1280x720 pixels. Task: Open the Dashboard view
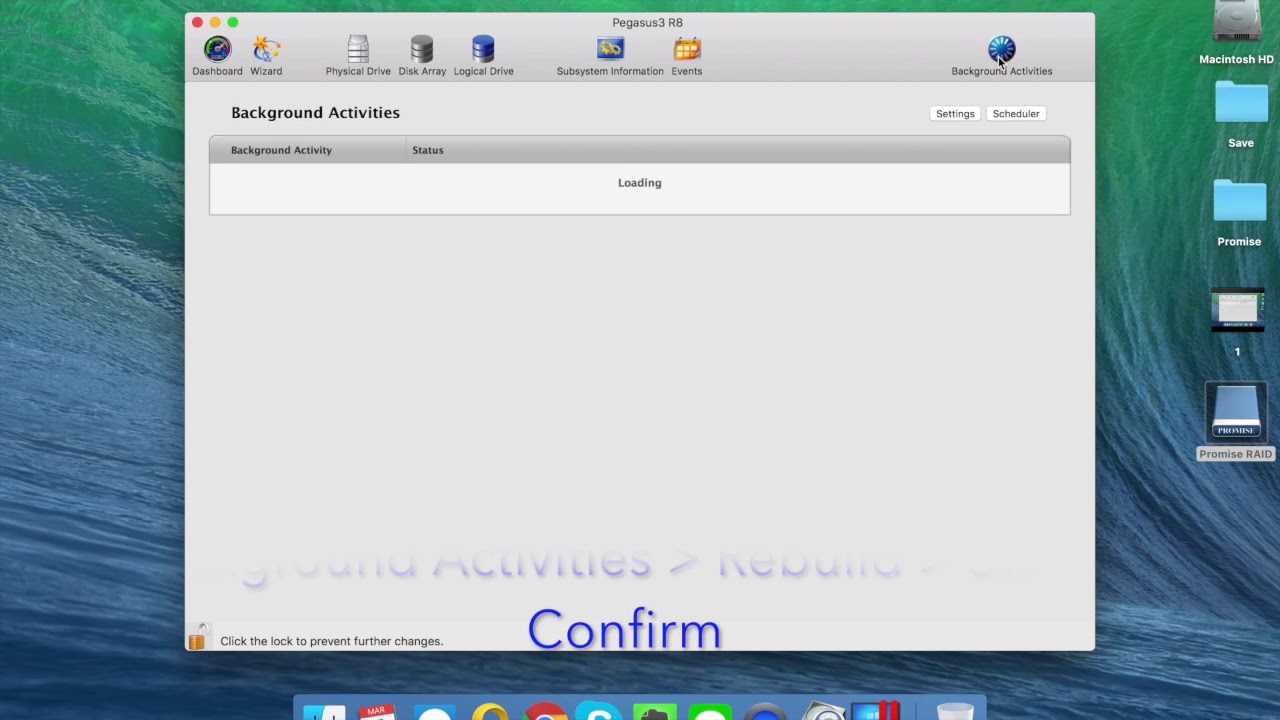pos(217,56)
